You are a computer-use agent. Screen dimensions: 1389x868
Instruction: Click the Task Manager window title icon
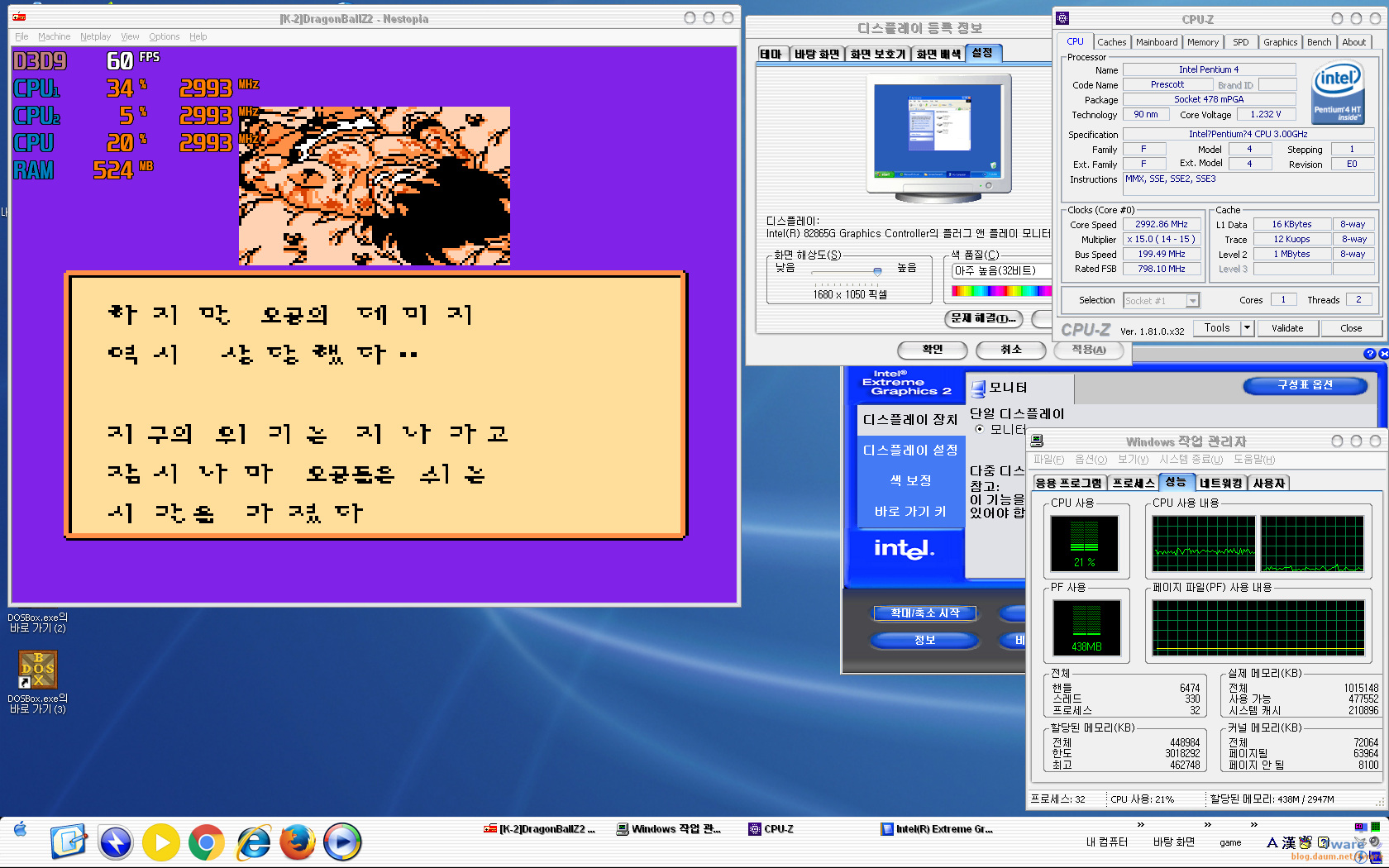(x=1038, y=441)
